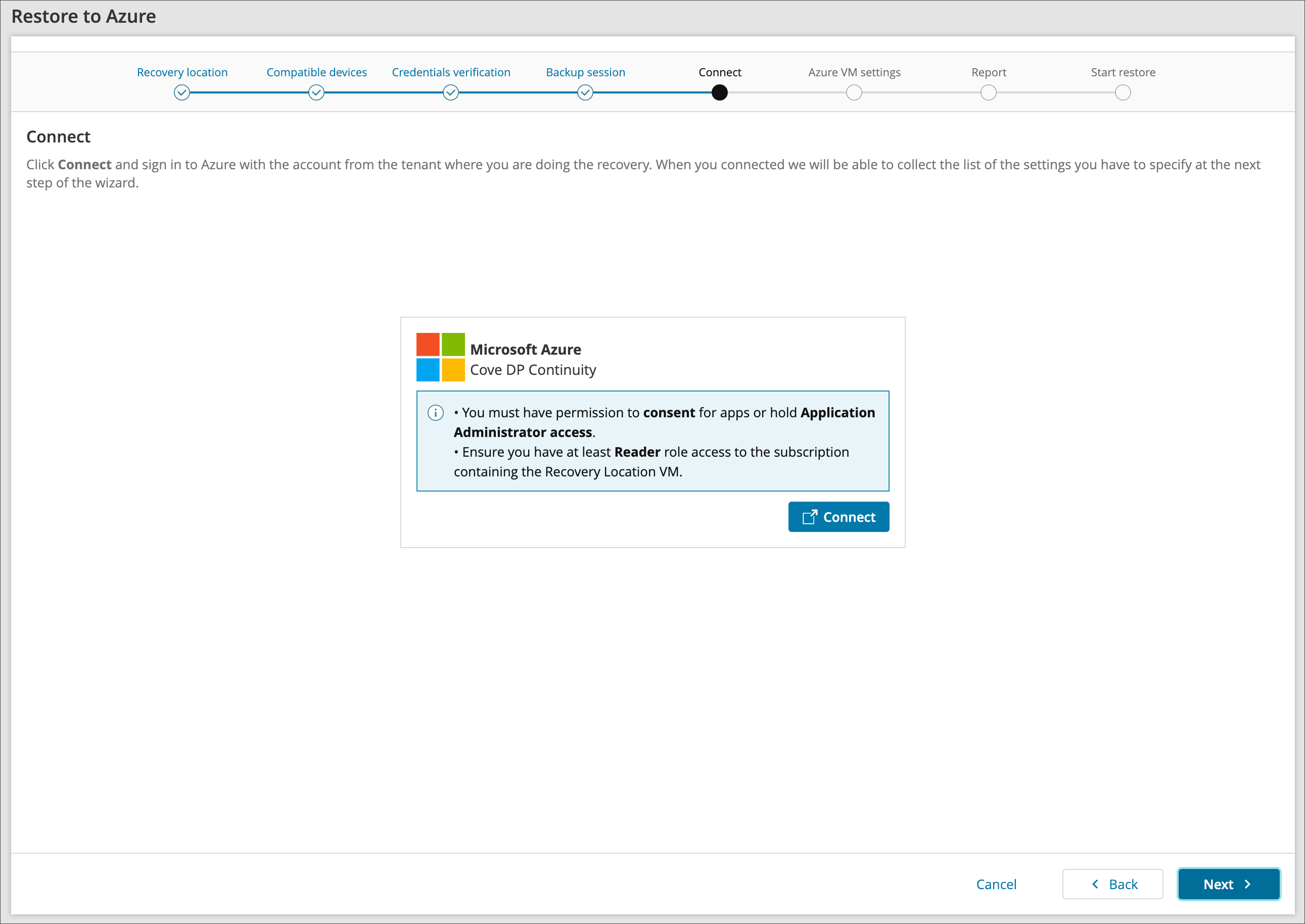Click the filled Connect step indicator dot
Screen dimensions: 1305x924
(x=719, y=93)
